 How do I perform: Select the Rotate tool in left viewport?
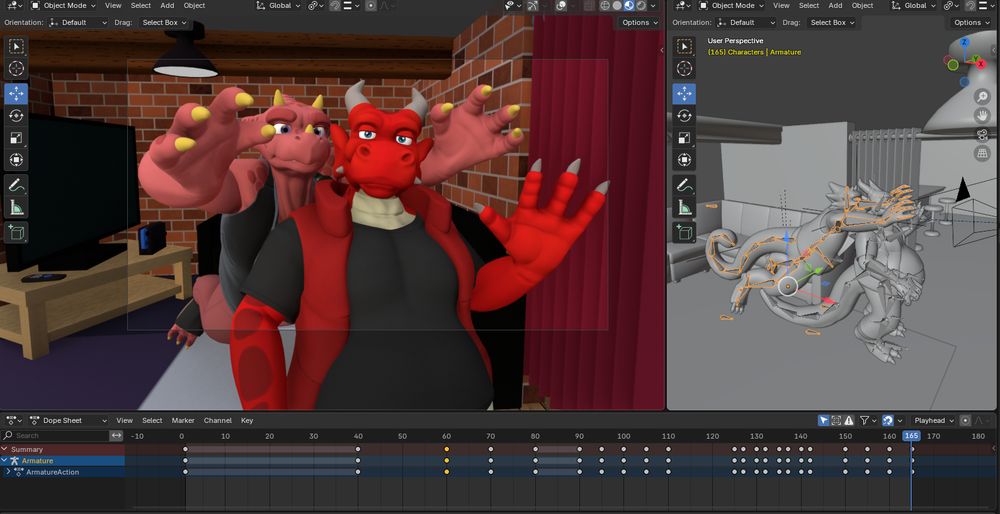click(16, 115)
